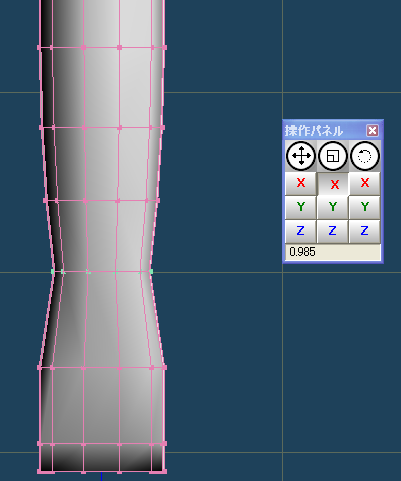Click the blue axis line below the mesh

(x=101, y=477)
